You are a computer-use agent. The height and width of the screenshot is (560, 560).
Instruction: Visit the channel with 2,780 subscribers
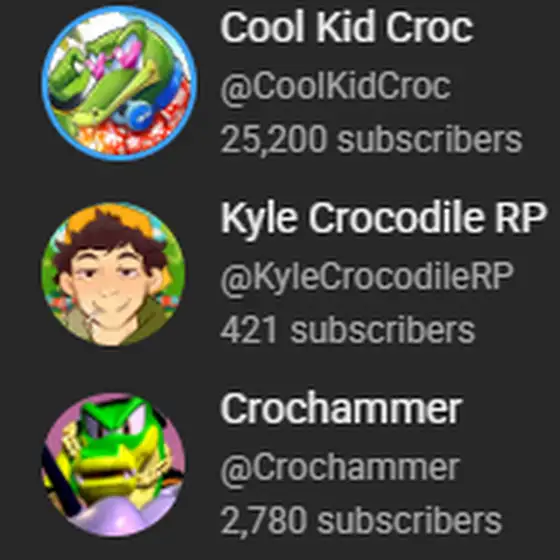click(341, 408)
